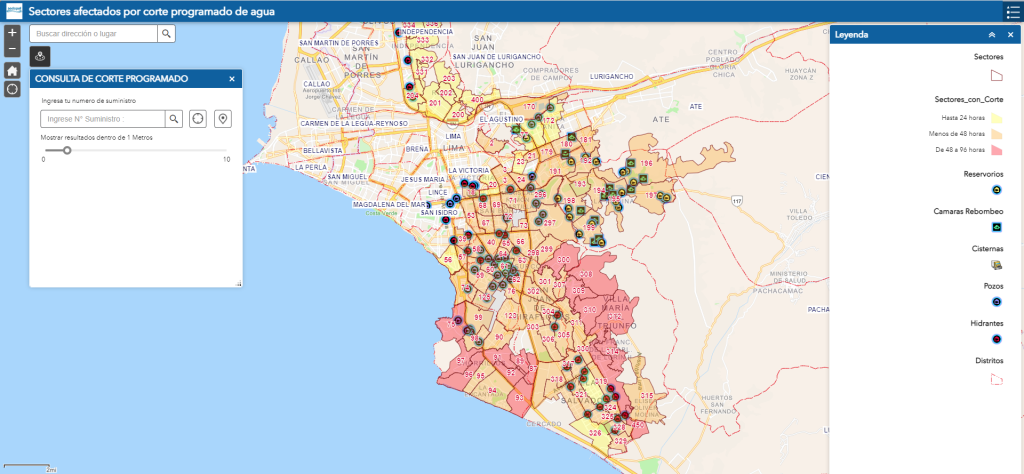This screenshot has height=474, width=1024.
Task: Click the 'Buscar dirección o lugar' field
Action: point(93,33)
